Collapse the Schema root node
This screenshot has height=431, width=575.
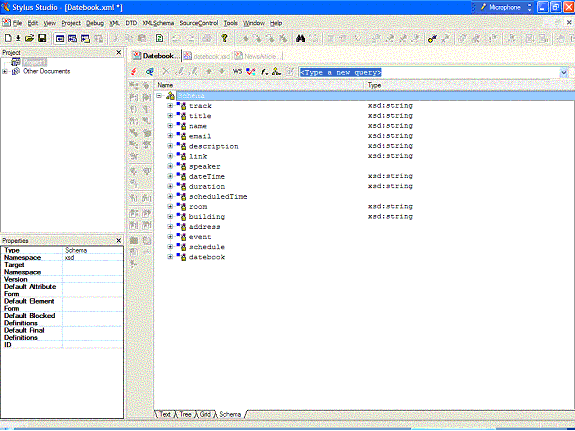click(159, 96)
